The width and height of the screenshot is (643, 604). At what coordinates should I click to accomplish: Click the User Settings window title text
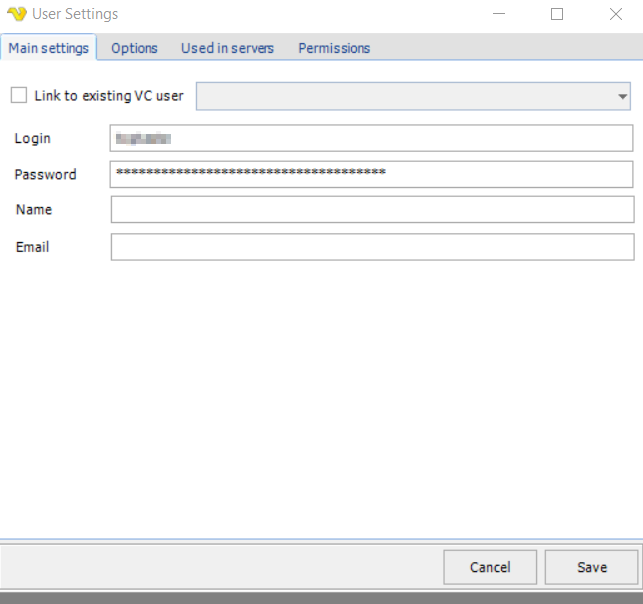75,14
